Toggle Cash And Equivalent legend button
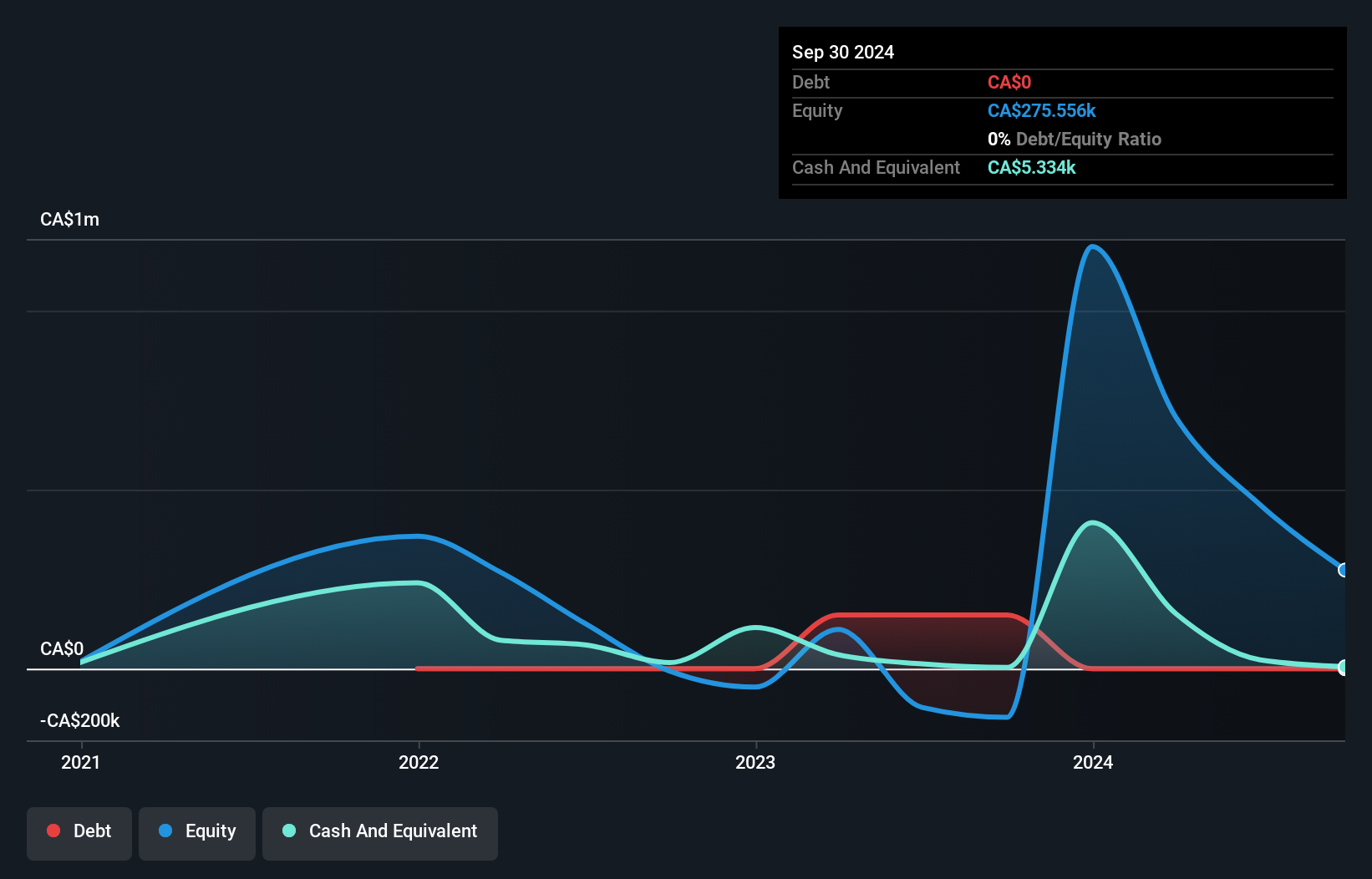Image resolution: width=1372 pixels, height=879 pixels. pos(380,833)
